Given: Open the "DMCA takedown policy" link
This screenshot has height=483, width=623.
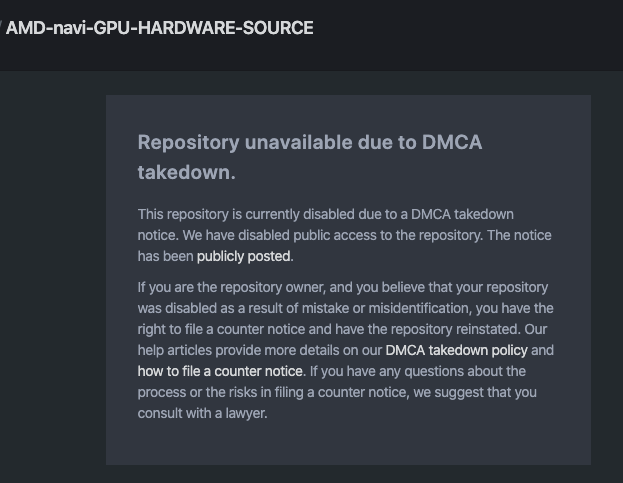Looking at the screenshot, I should [455, 350].
